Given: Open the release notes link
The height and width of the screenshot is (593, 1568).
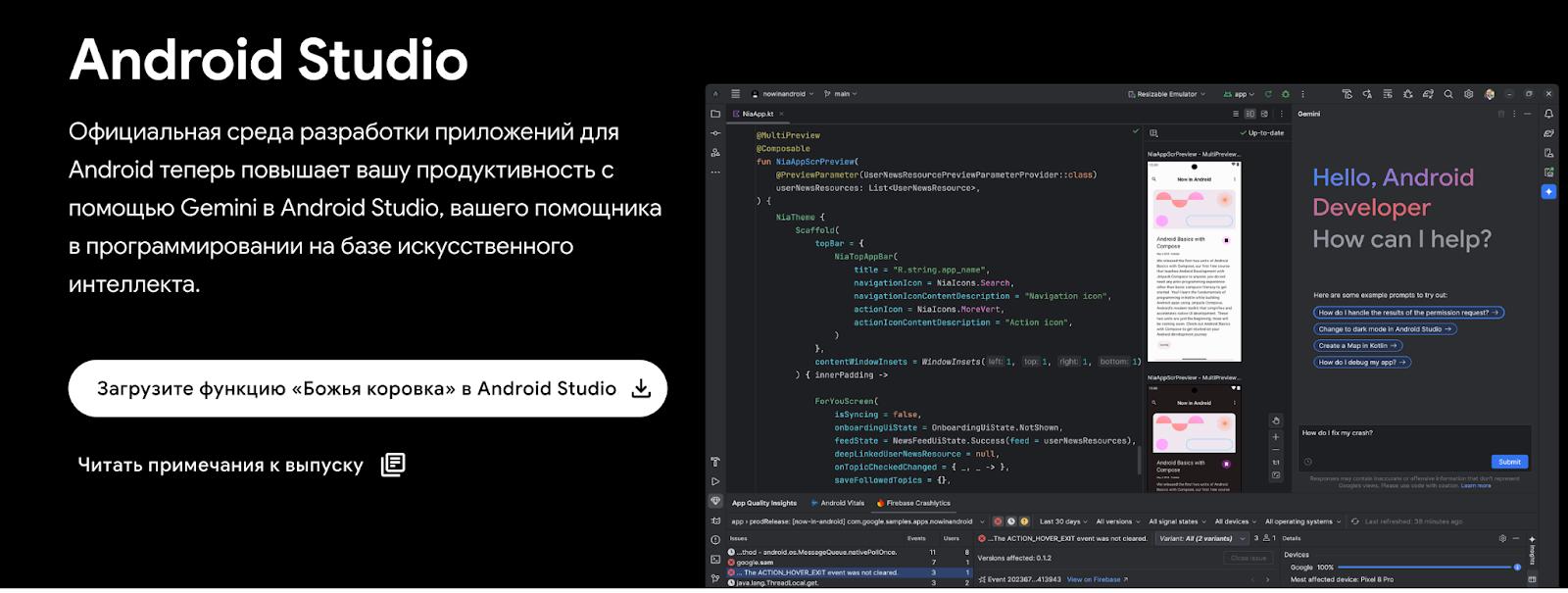Looking at the screenshot, I should 240,465.
